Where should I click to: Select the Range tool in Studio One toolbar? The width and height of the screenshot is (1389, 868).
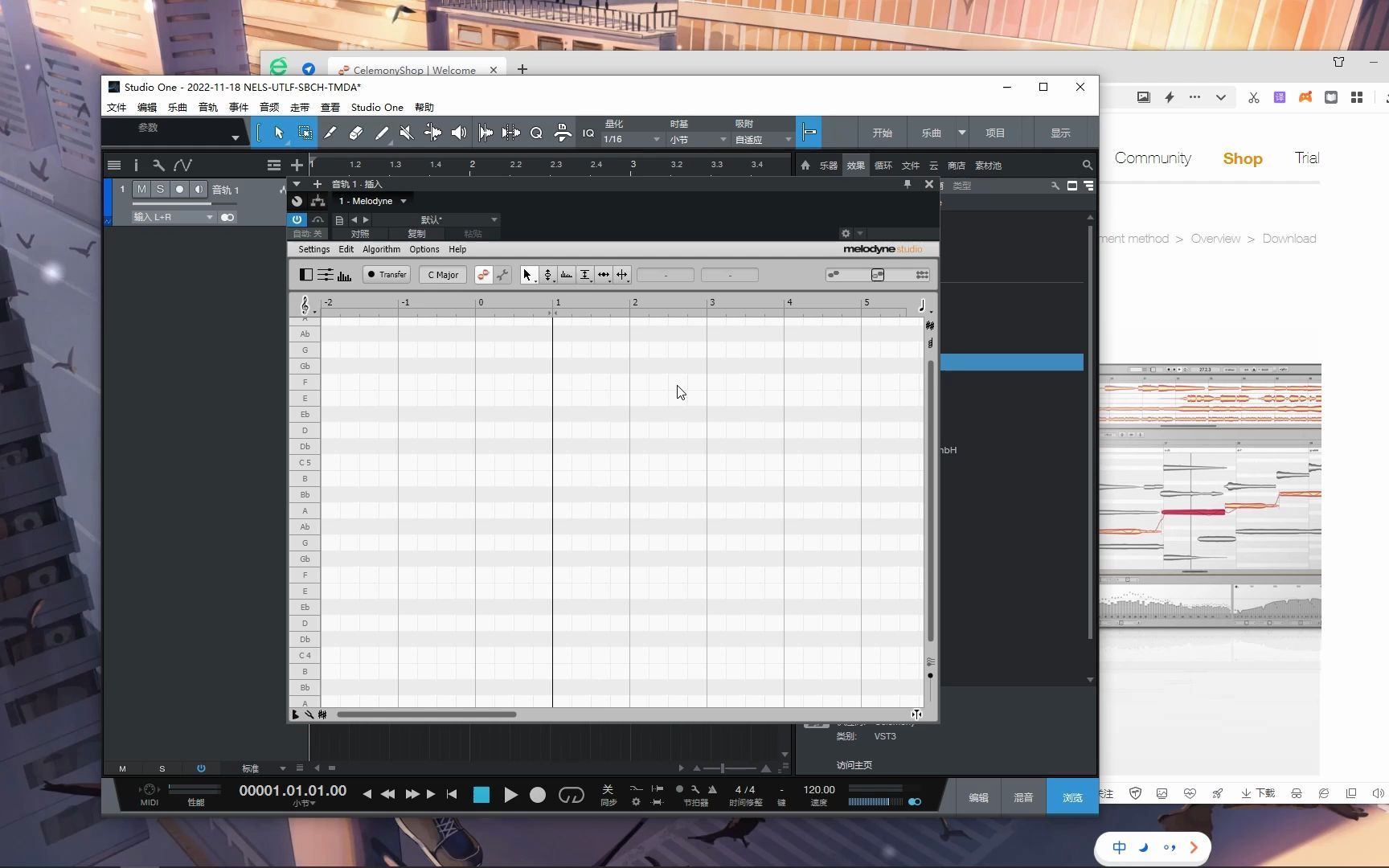pyautogui.click(x=305, y=133)
